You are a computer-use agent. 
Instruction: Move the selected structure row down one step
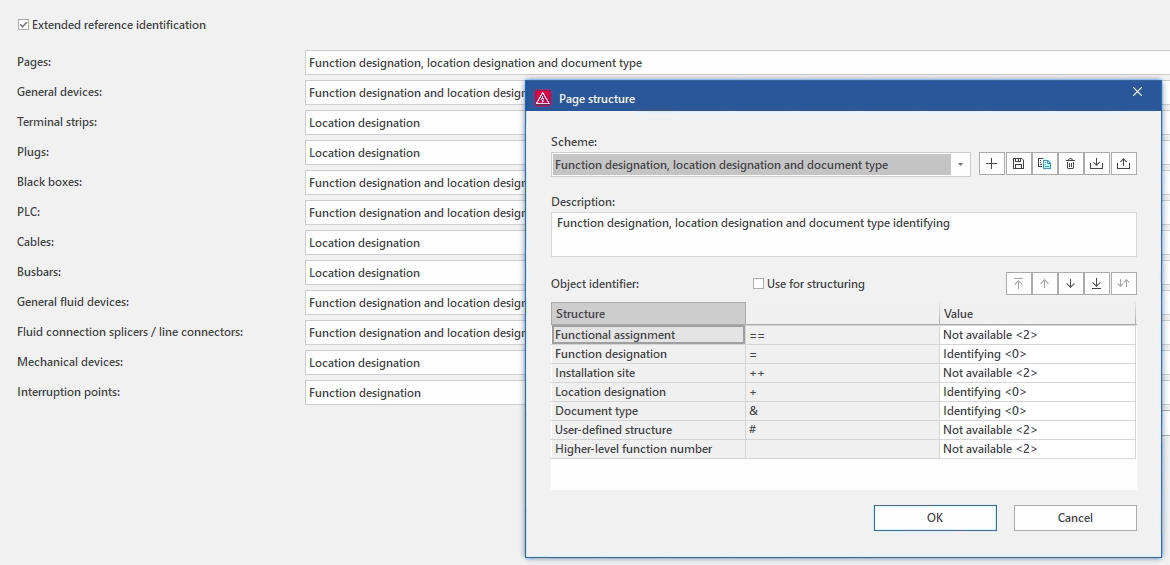1071,284
